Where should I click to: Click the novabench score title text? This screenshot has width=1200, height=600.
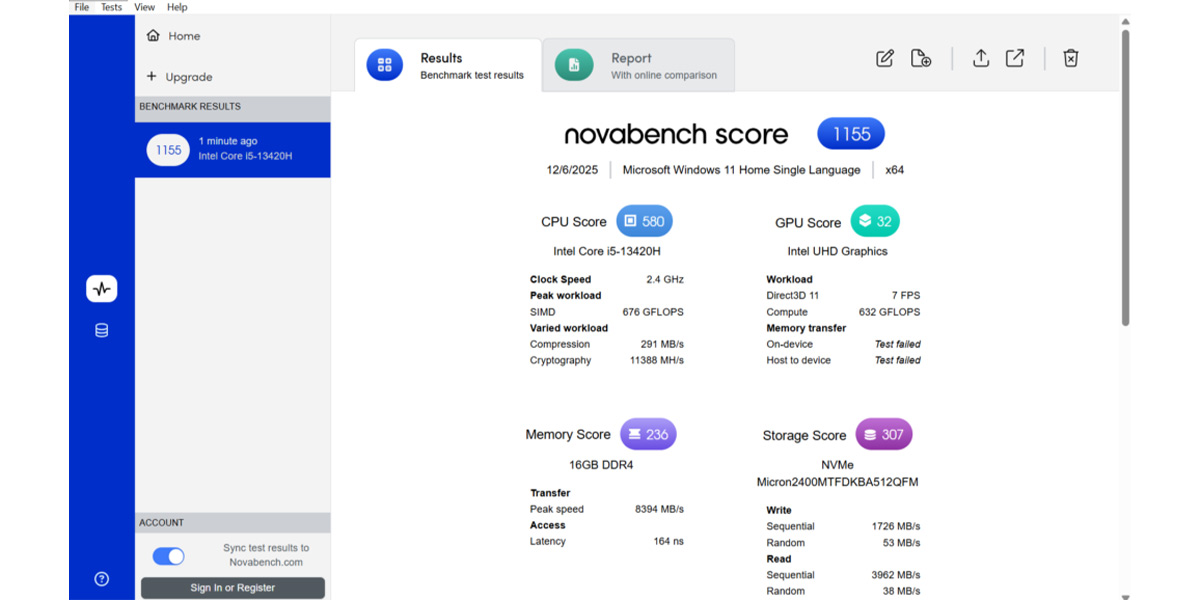(676, 135)
